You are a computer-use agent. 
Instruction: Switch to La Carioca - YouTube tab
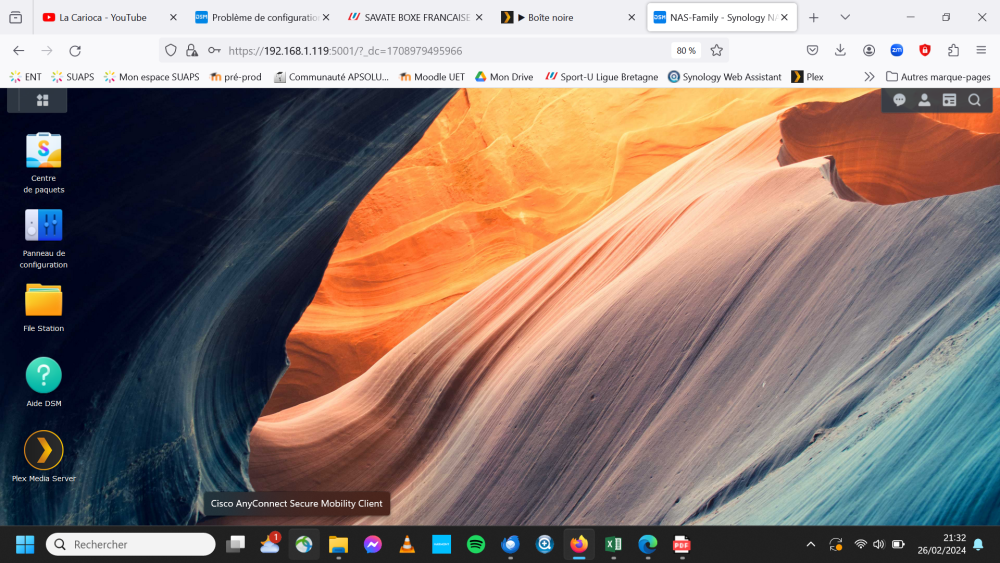[103, 17]
